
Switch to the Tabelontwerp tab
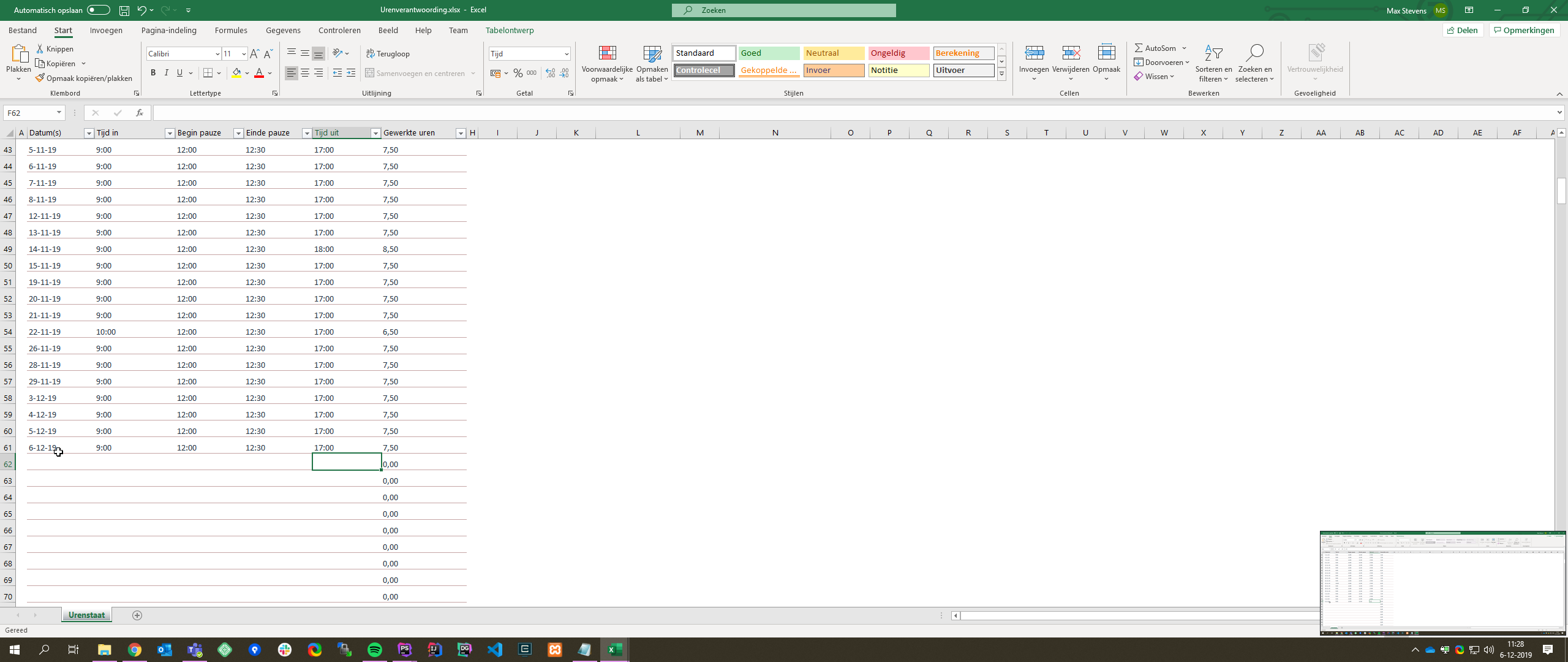point(509,30)
